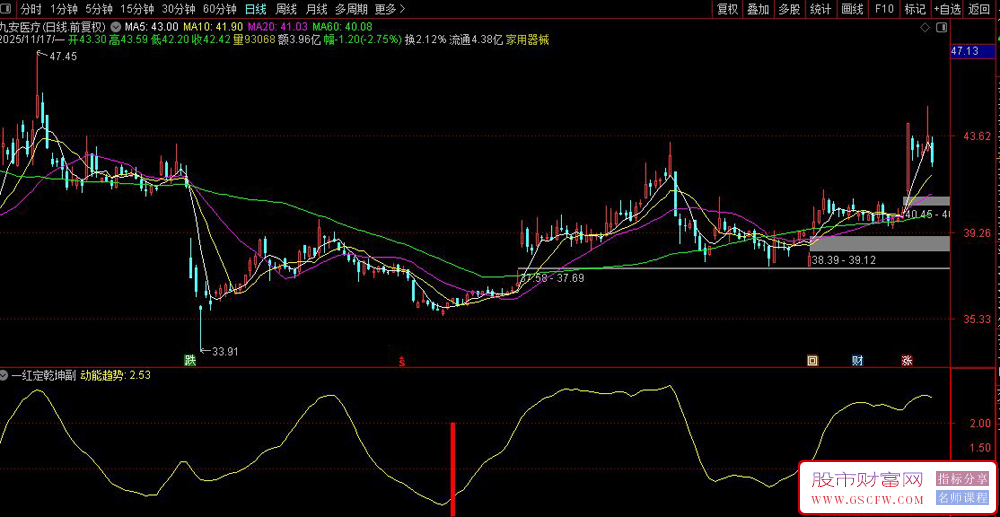1000x517 pixels.
Task: Toggle the 叠加 overlay option
Action: tap(758, 9)
